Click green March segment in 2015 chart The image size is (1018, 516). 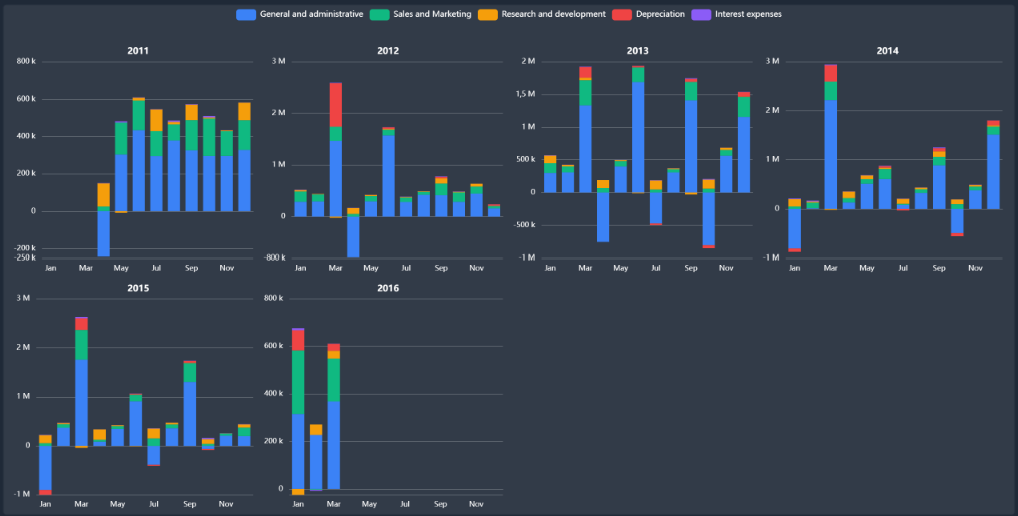coord(81,345)
